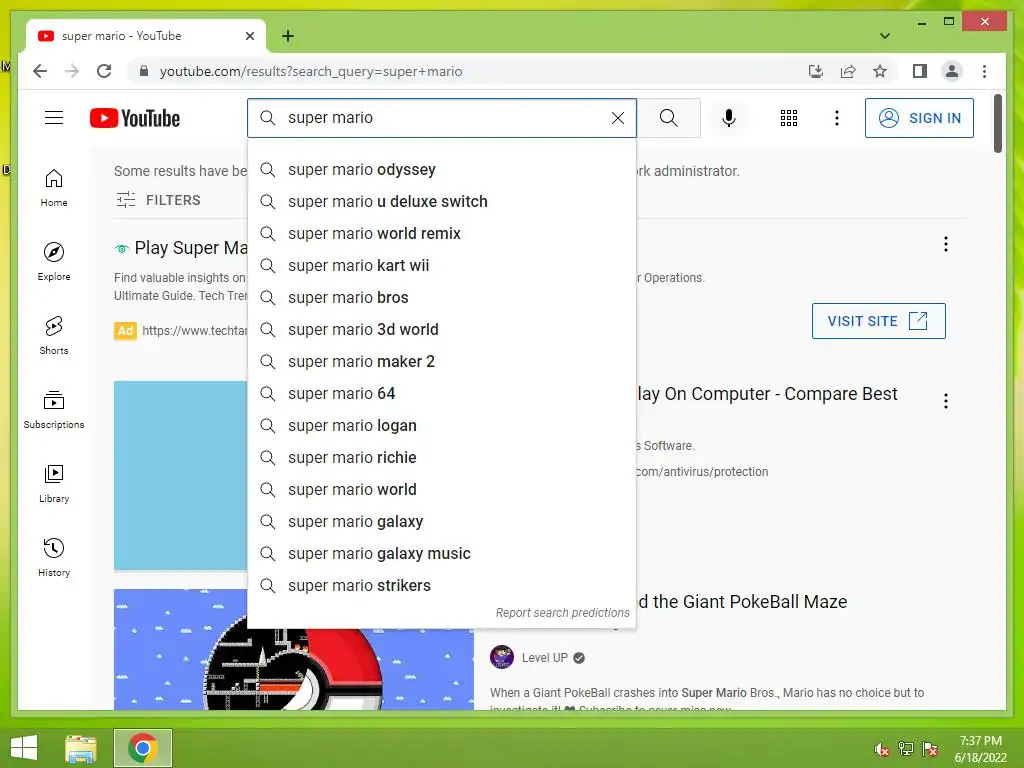Reload the page with the refresh icon
Image resolution: width=1024 pixels, height=768 pixels.
[x=104, y=71]
